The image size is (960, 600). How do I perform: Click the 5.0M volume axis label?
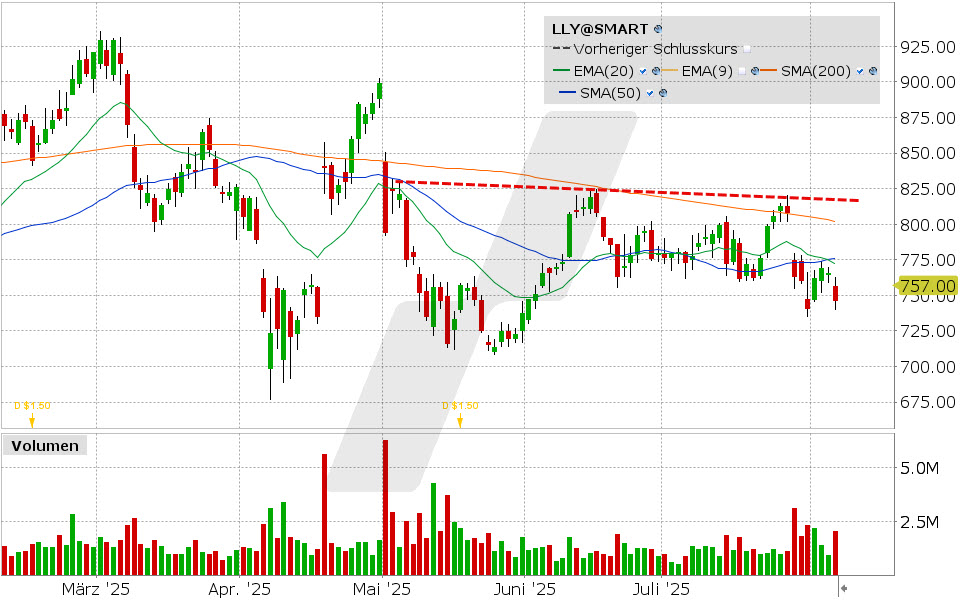(919, 468)
